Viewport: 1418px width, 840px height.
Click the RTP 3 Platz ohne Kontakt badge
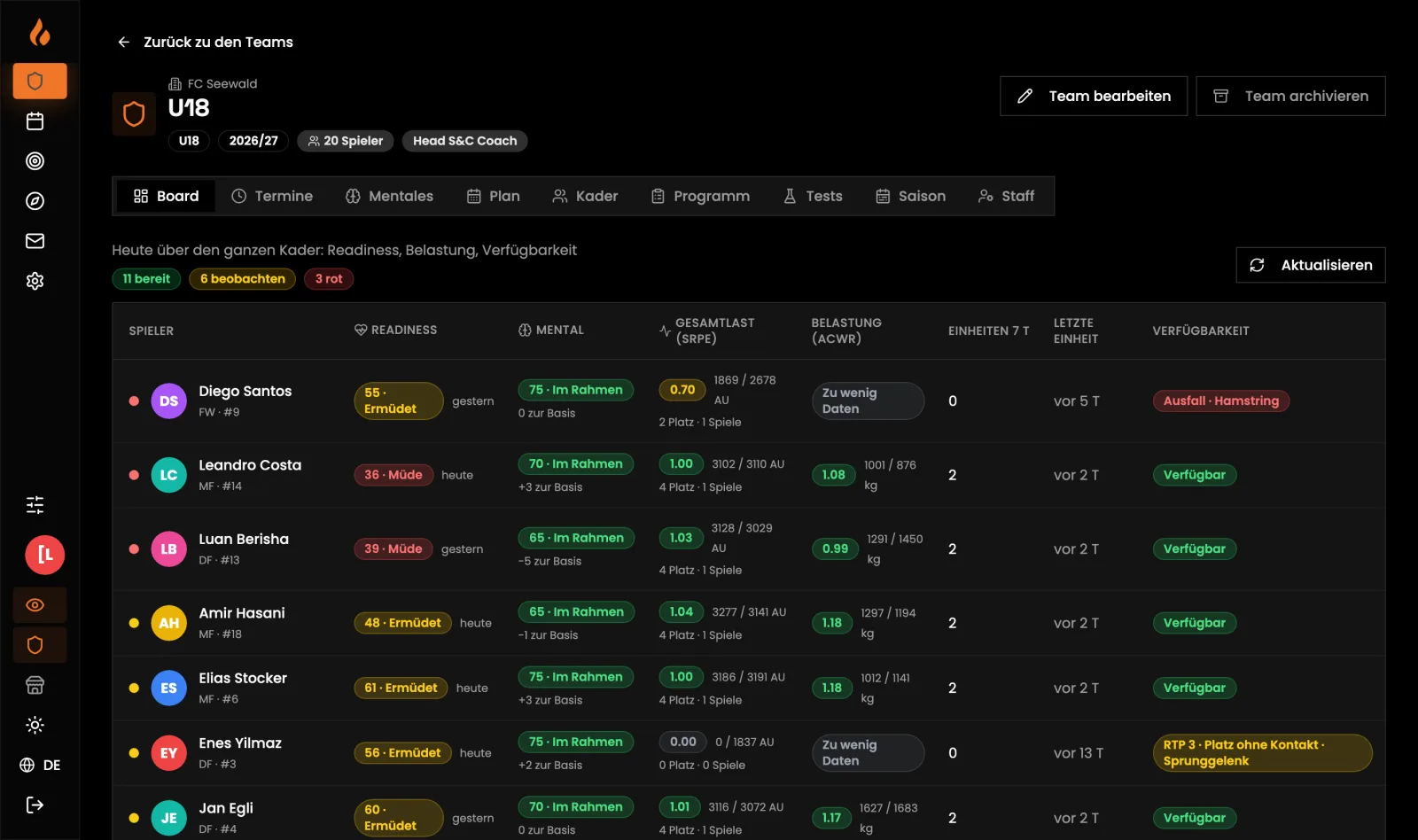[1262, 752]
